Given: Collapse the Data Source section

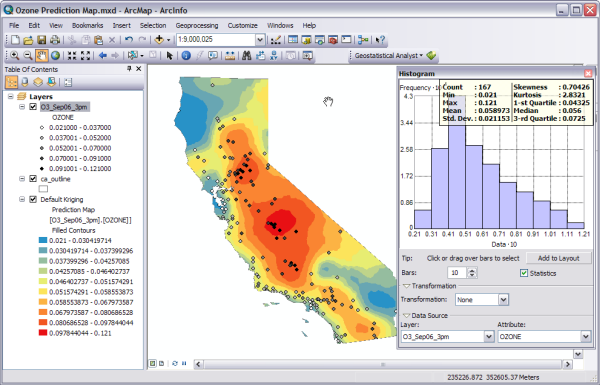Looking at the screenshot, I should pyautogui.click(x=406, y=315).
